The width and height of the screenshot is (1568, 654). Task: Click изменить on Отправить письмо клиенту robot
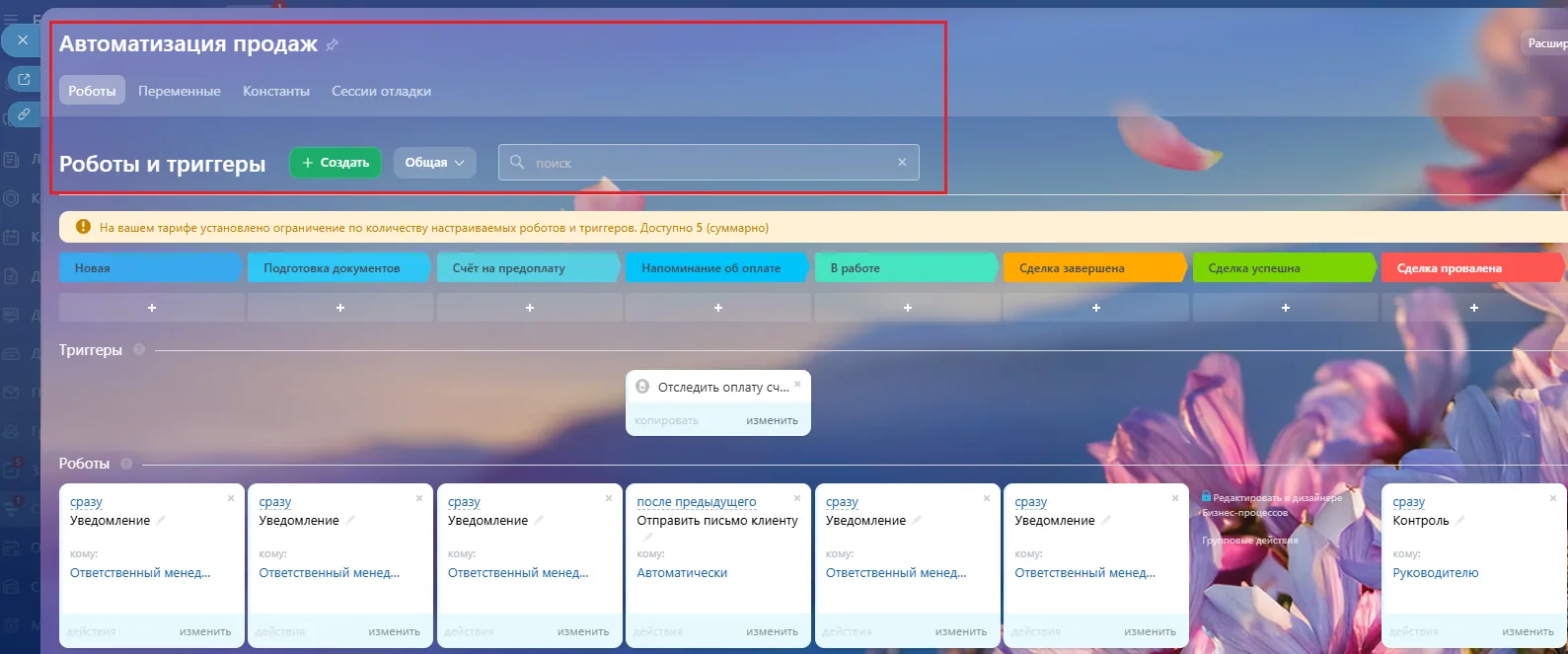772,631
